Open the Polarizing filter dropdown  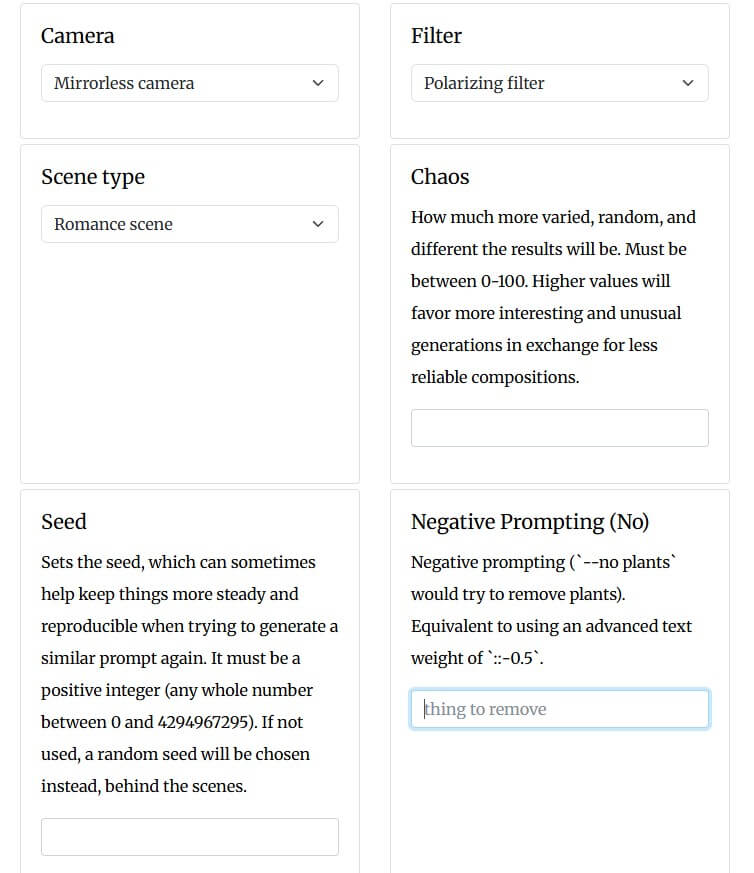coord(560,83)
